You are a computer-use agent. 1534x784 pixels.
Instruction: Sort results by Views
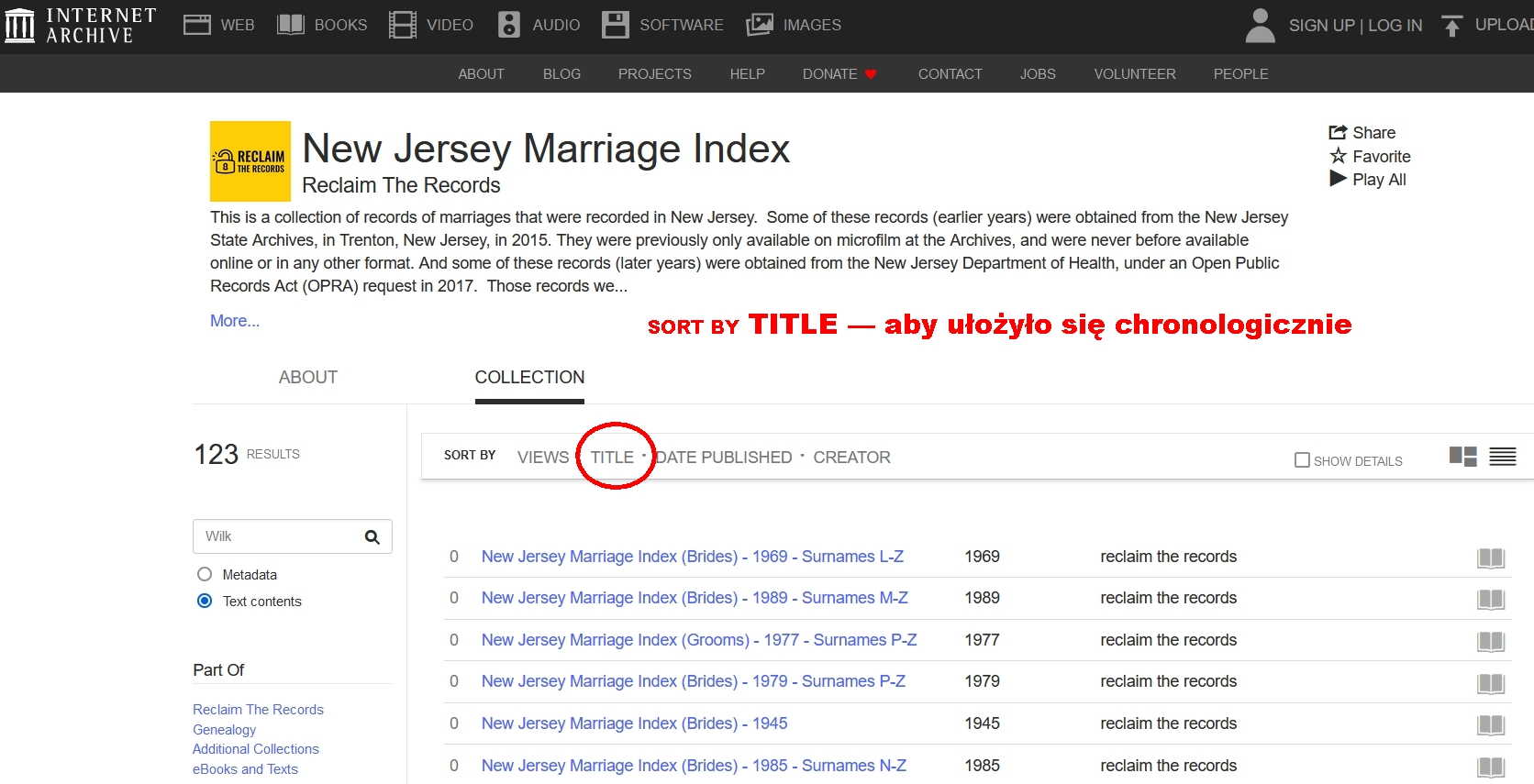coord(543,457)
